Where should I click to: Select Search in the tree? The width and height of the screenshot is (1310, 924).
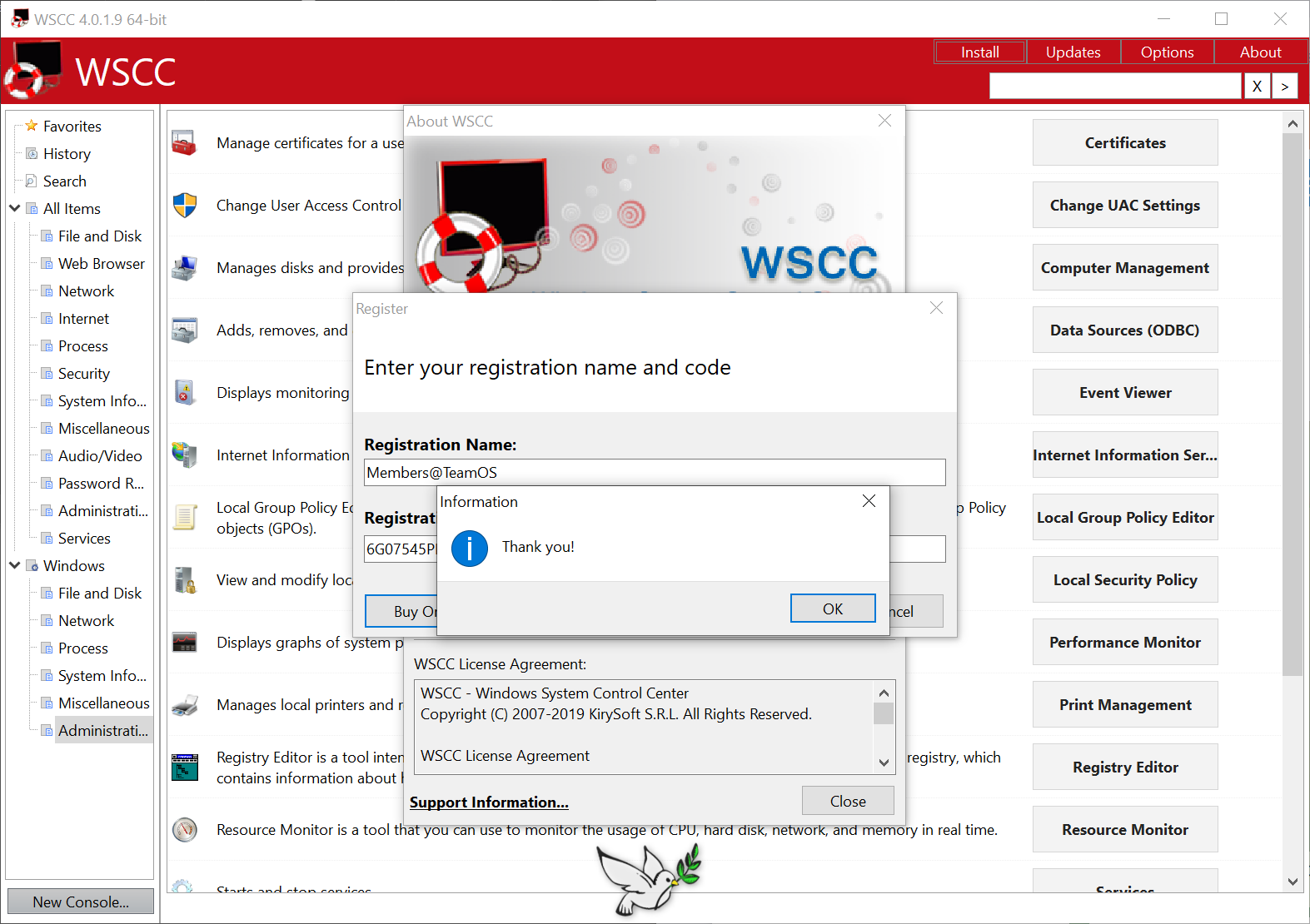click(x=64, y=181)
